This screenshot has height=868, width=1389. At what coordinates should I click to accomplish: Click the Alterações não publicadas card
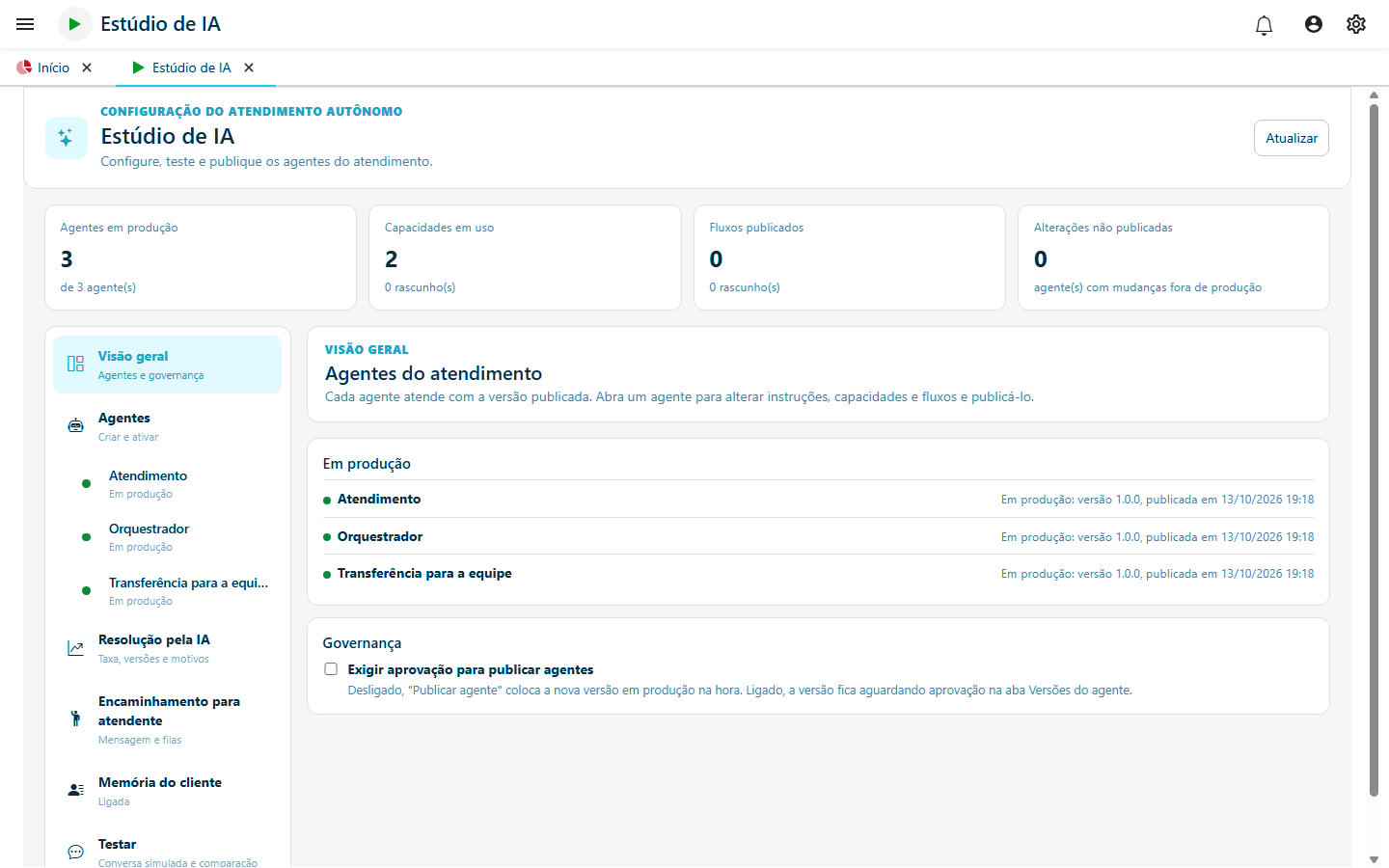pyautogui.click(x=1174, y=258)
